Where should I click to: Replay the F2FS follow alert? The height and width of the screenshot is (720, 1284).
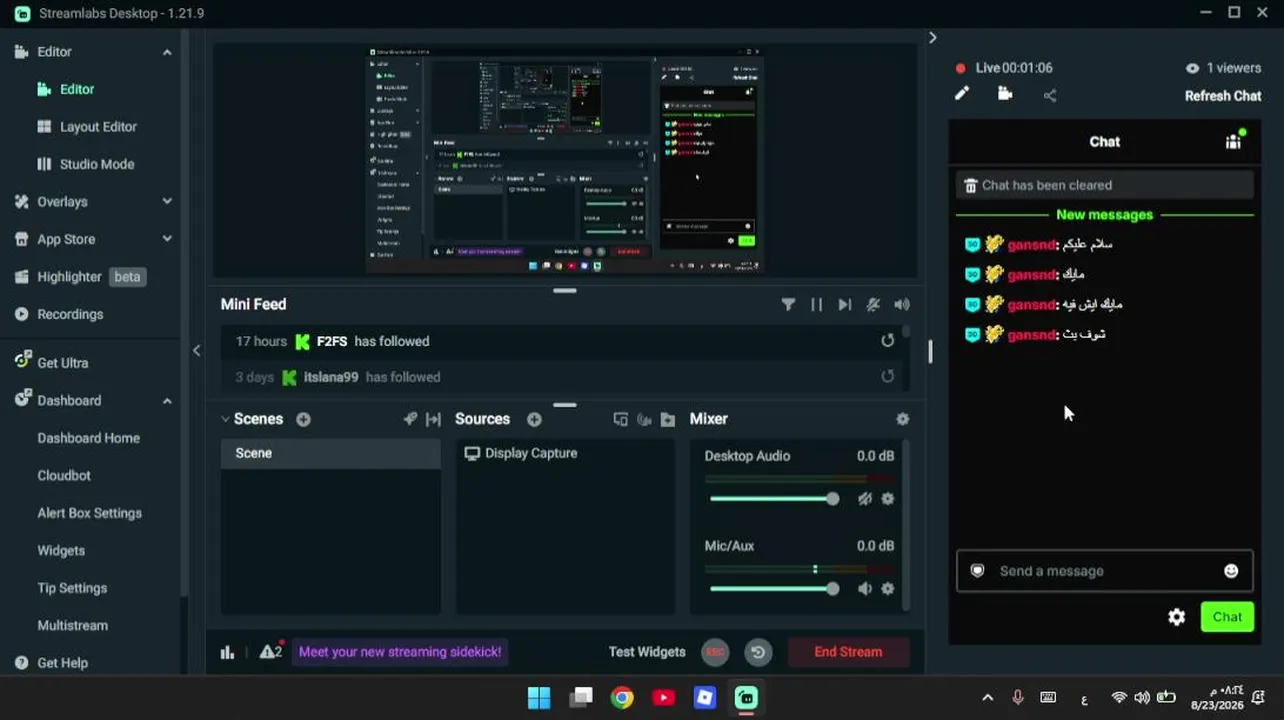pyautogui.click(x=887, y=341)
